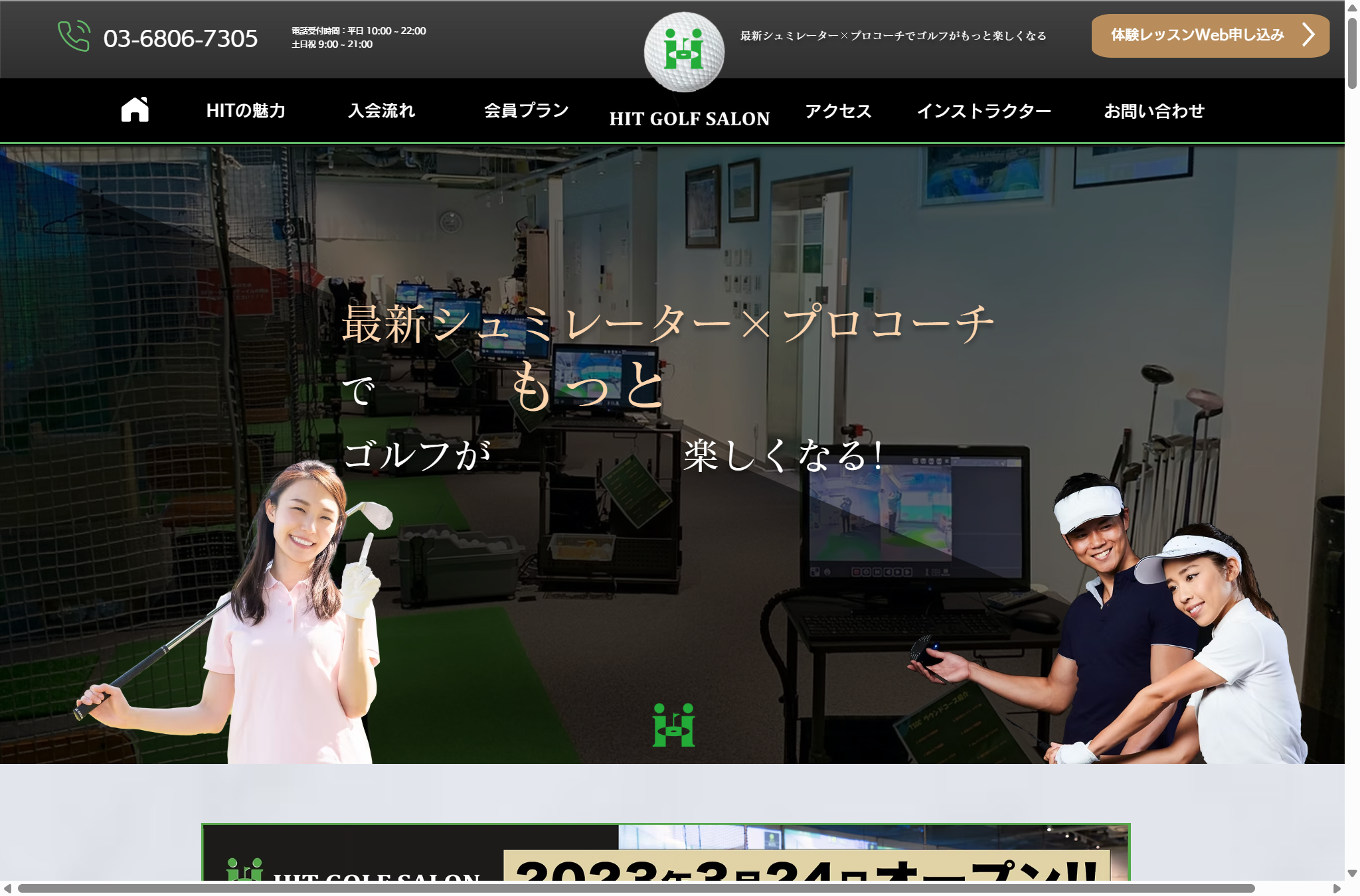
Task: Click the home icon in navigation bar
Action: point(135,110)
